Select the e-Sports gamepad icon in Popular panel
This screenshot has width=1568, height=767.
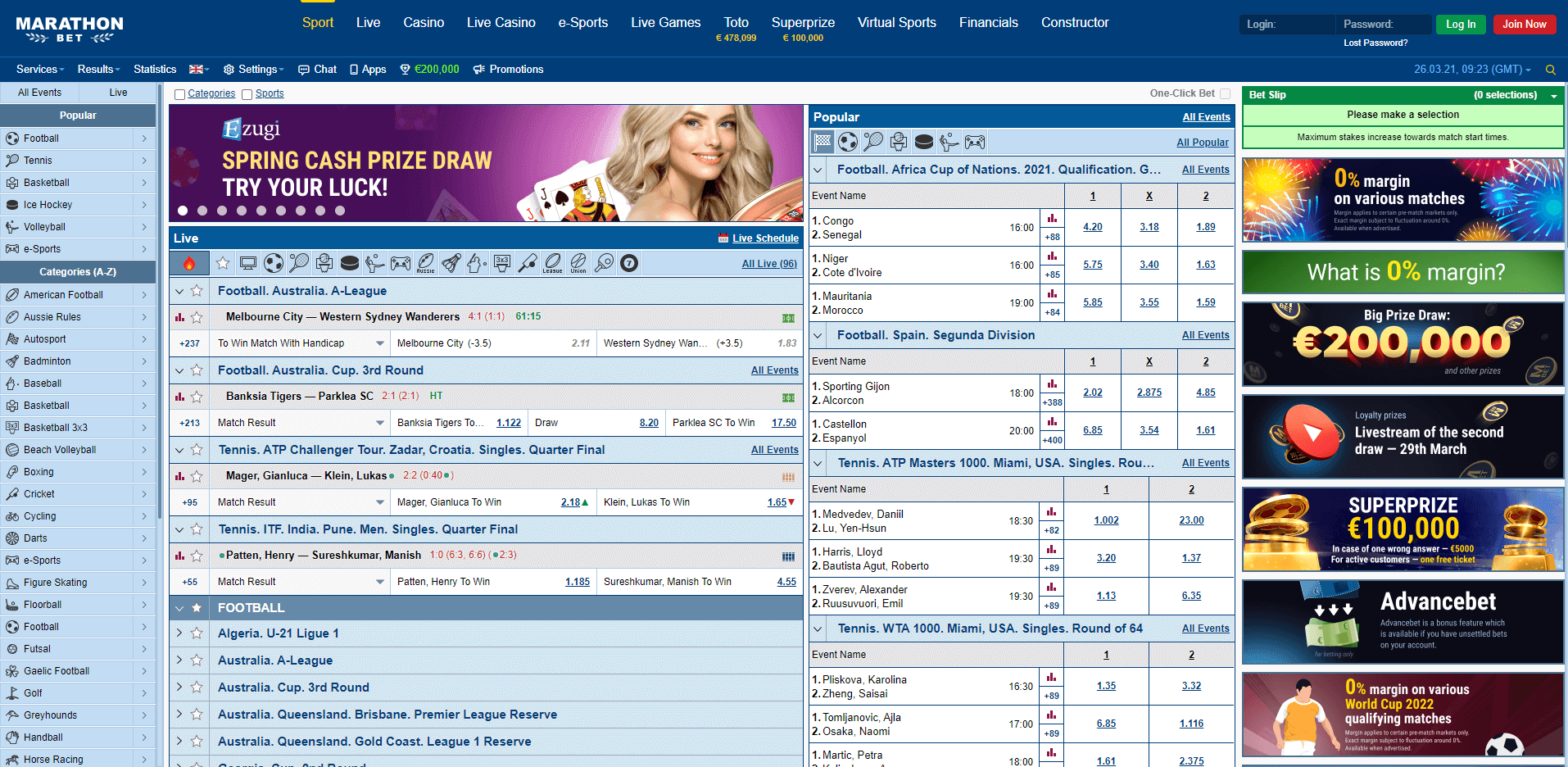[975, 142]
